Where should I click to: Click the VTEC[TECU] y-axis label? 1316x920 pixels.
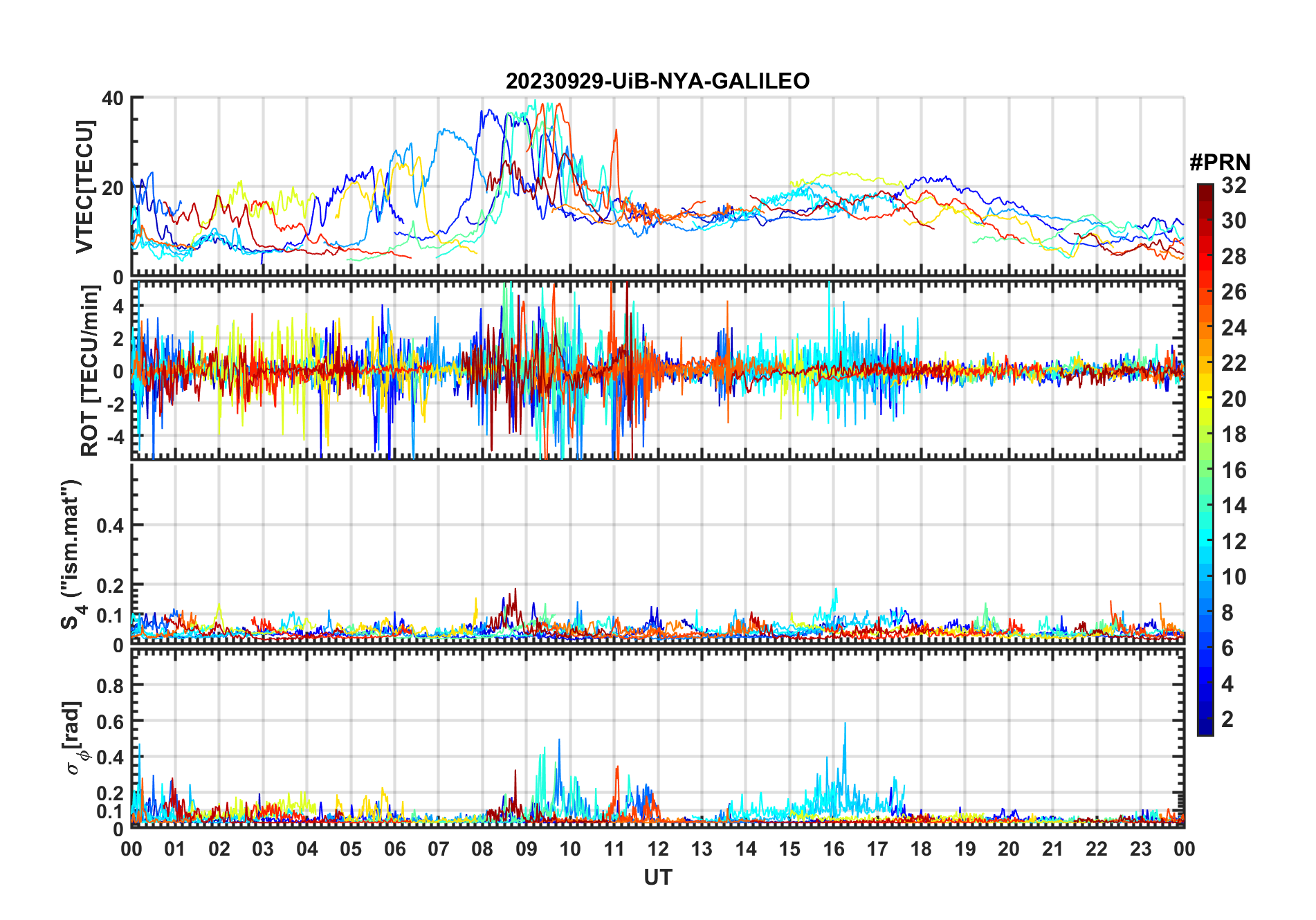[84, 187]
